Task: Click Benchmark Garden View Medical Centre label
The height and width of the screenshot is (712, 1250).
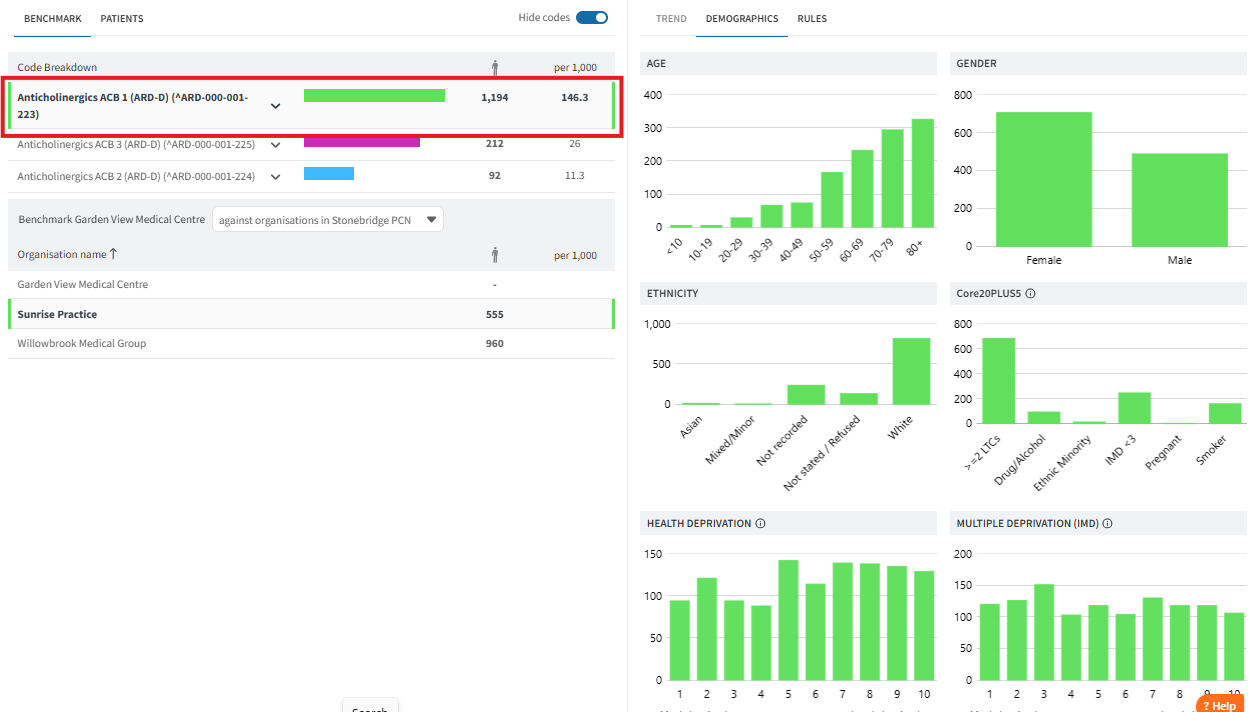Action: click(111, 220)
